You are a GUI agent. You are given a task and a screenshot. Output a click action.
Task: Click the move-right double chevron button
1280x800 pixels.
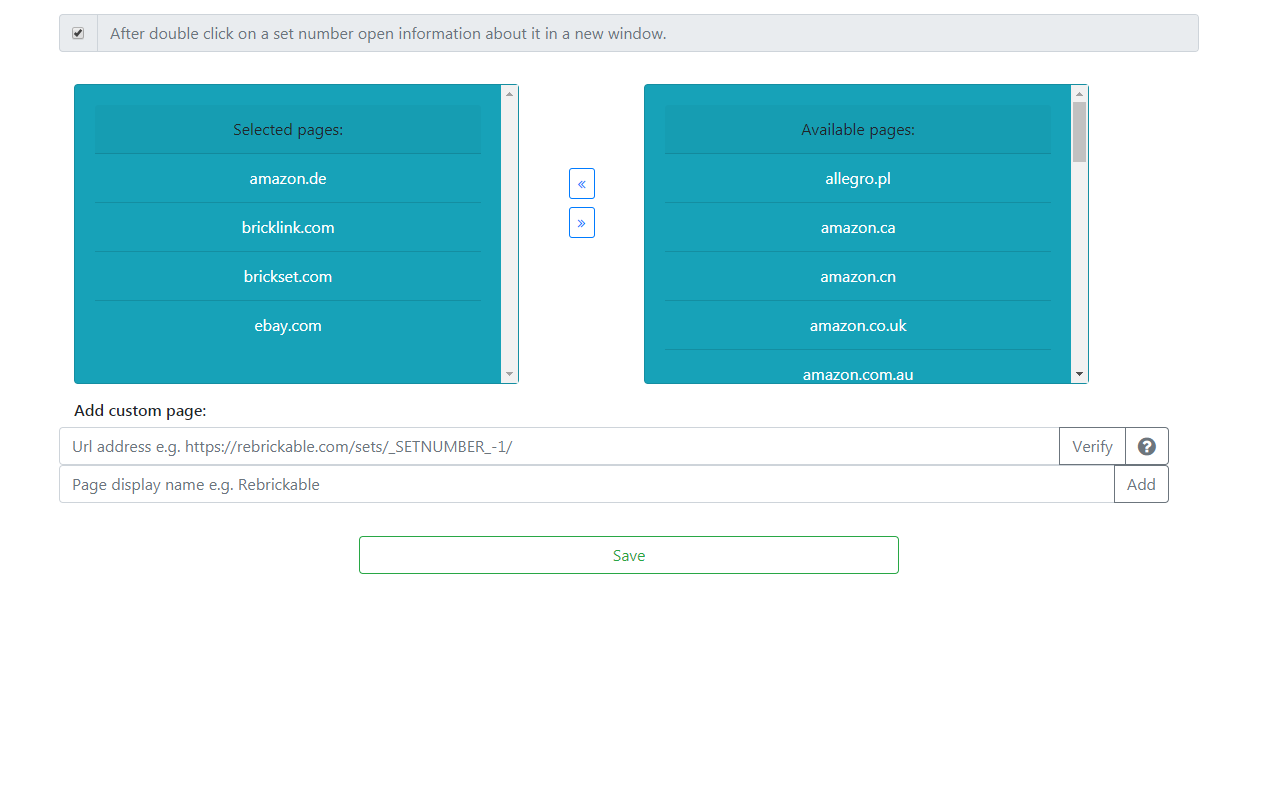click(x=582, y=222)
